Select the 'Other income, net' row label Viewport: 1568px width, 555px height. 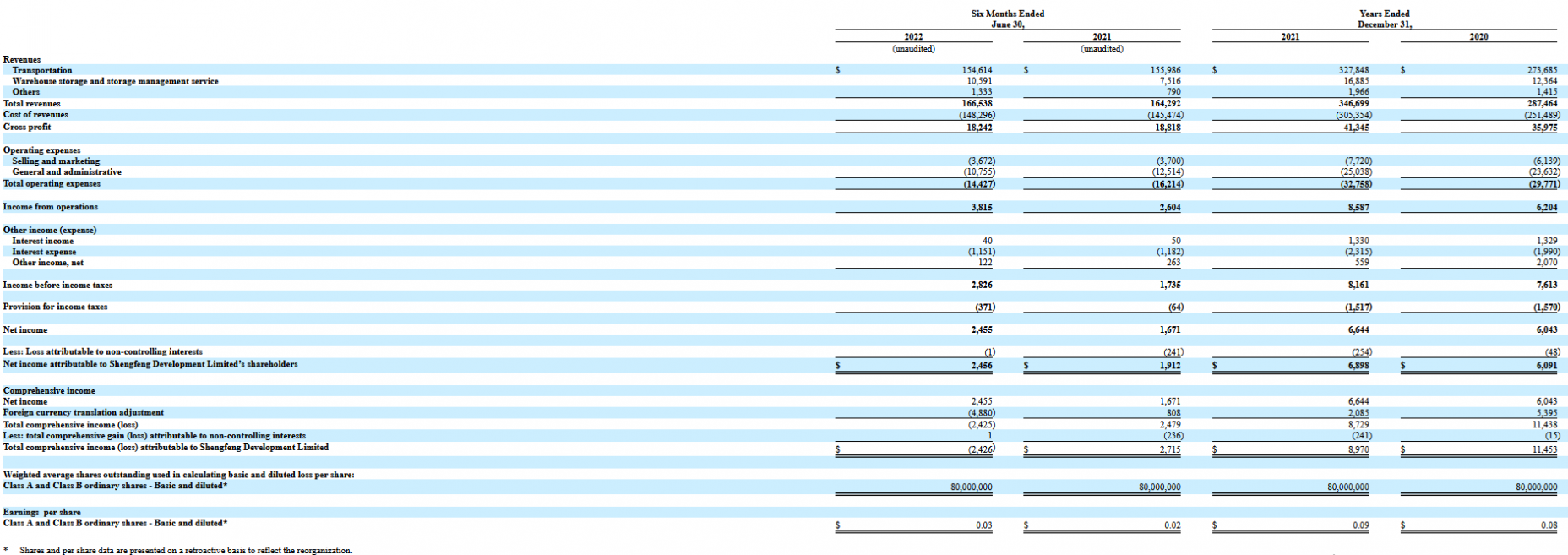(x=47, y=263)
